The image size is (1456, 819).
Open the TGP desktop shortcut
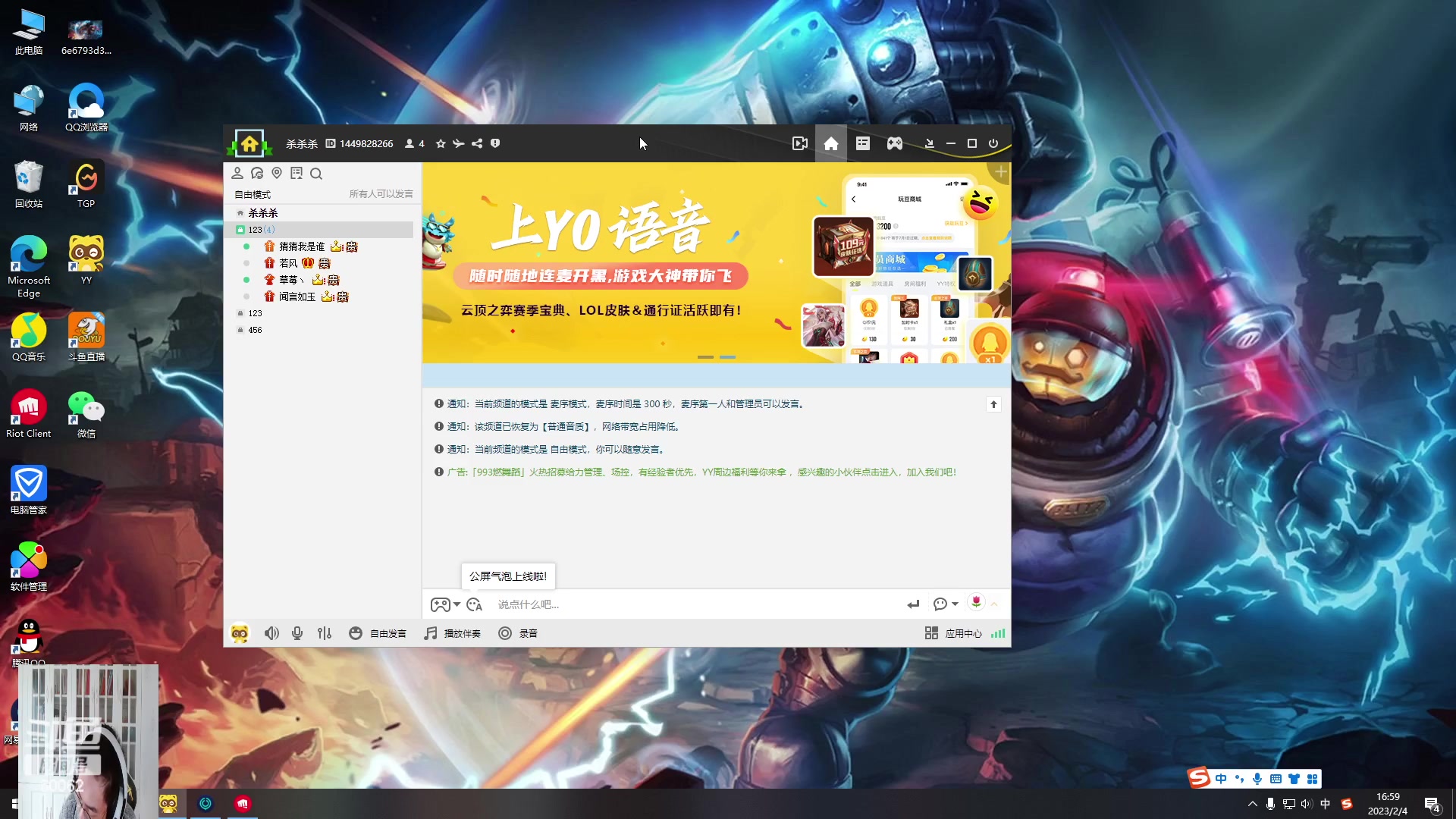pos(86,184)
